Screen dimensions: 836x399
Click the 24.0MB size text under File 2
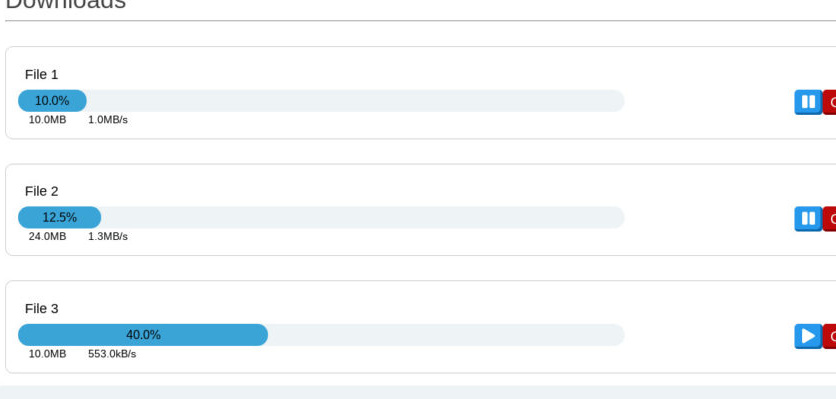point(47,236)
